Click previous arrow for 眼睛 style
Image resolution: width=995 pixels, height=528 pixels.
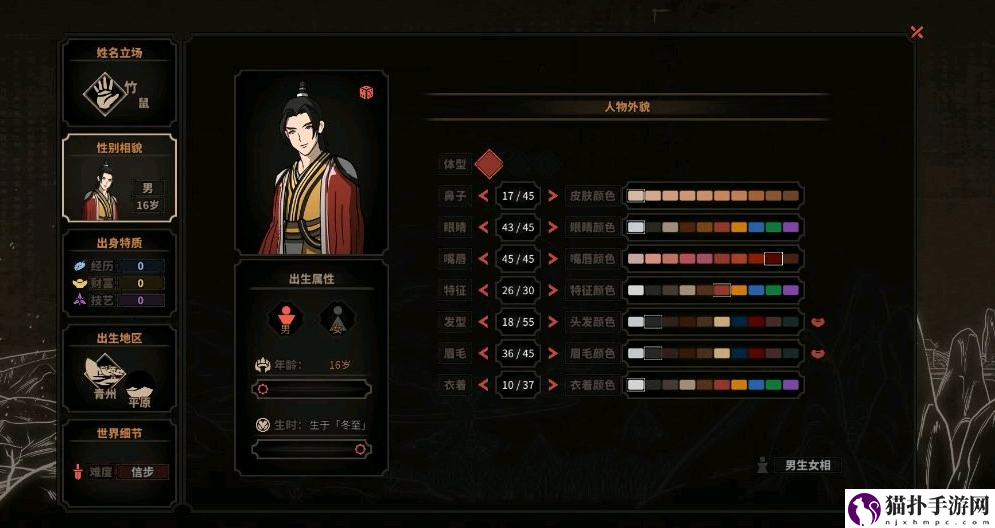484,227
